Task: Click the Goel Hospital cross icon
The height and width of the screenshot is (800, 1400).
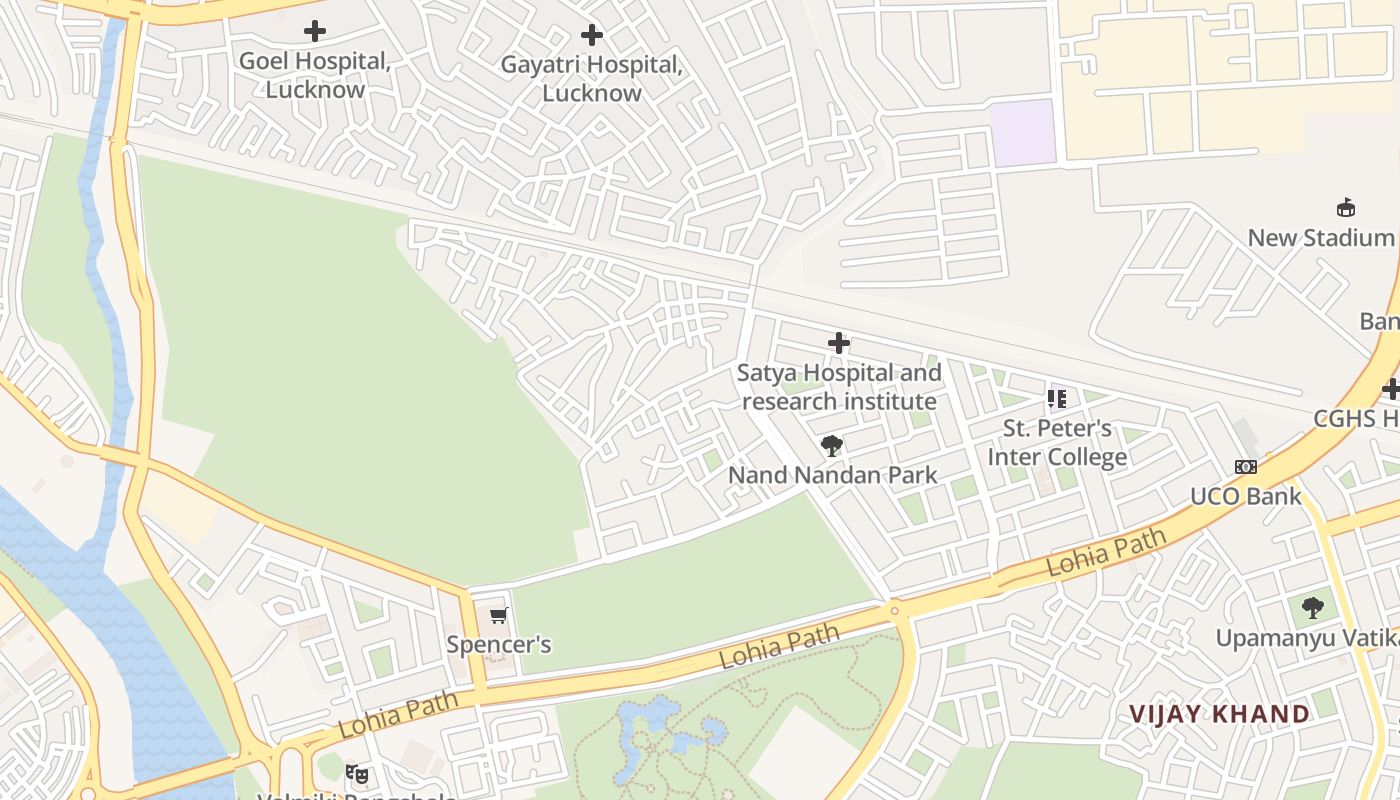Action: [x=315, y=31]
